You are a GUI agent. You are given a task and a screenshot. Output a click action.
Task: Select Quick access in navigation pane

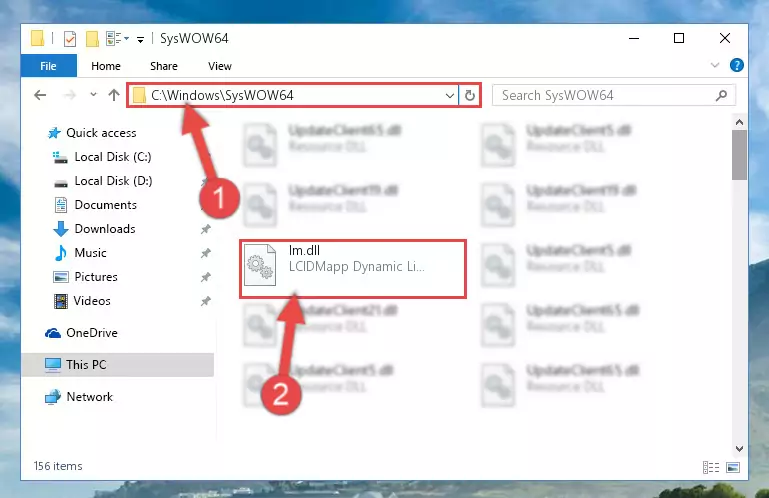click(x=101, y=133)
